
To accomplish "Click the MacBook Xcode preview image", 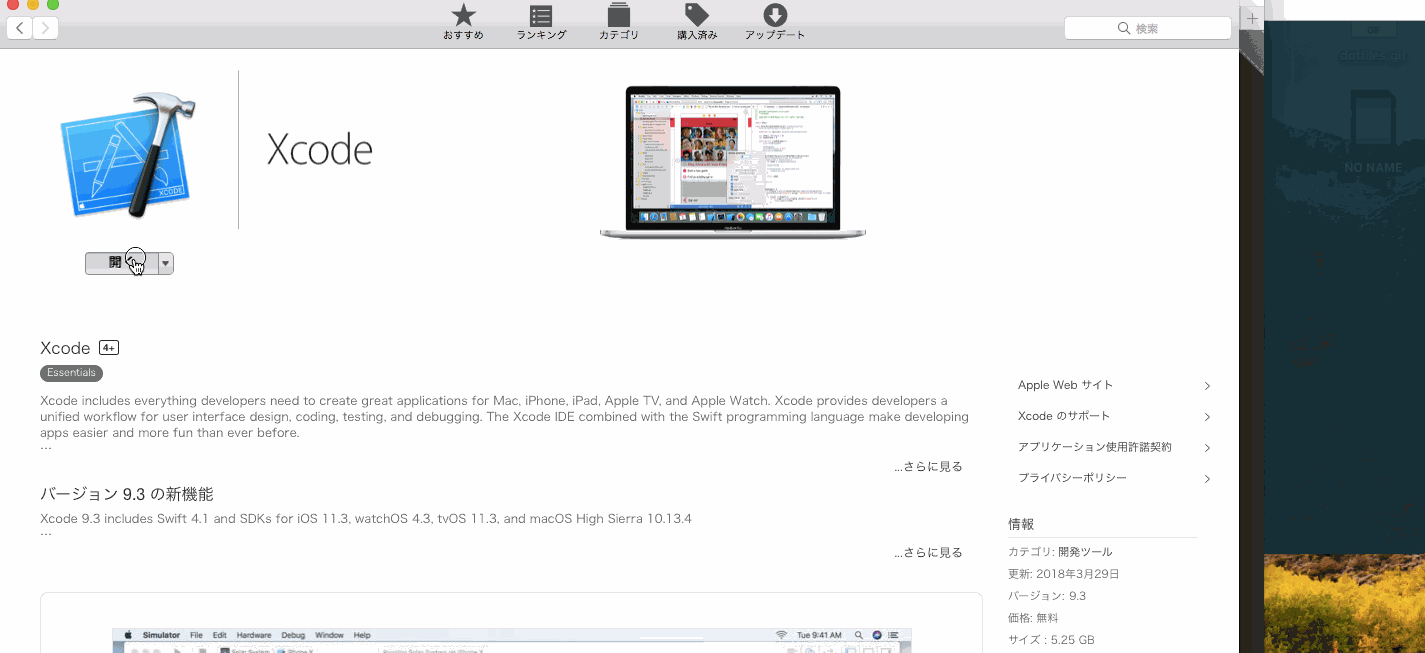I will [x=733, y=162].
